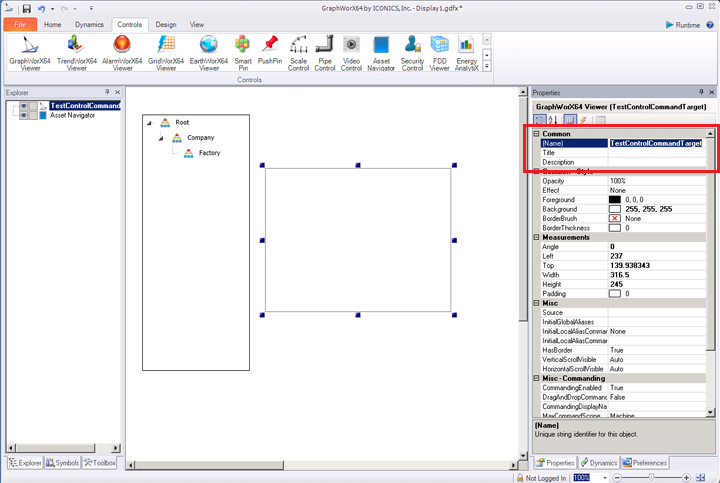Toggle visibility checkbox for Asset Navigator in Explorer

click(x=23, y=115)
